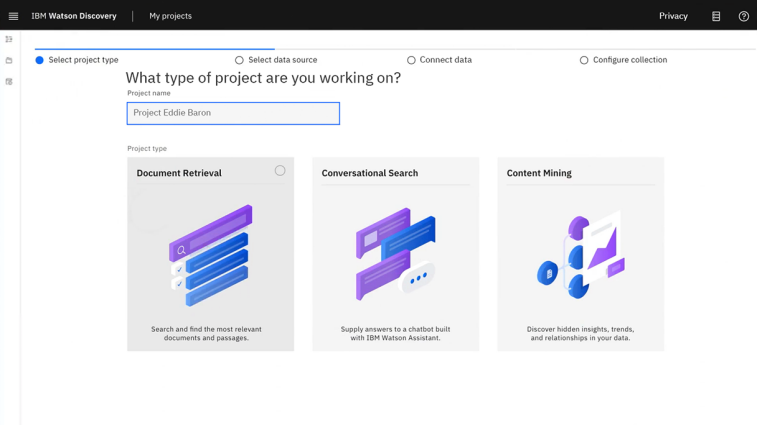The width and height of the screenshot is (757, 425).
Task: Open the hamburger navigation menu
Action: 13,16
